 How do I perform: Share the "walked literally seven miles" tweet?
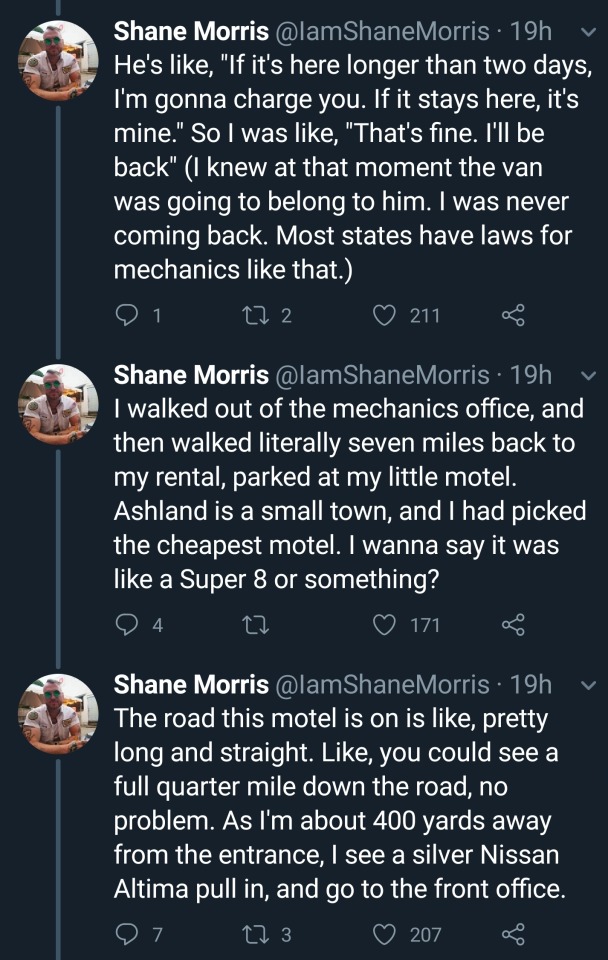511,625
